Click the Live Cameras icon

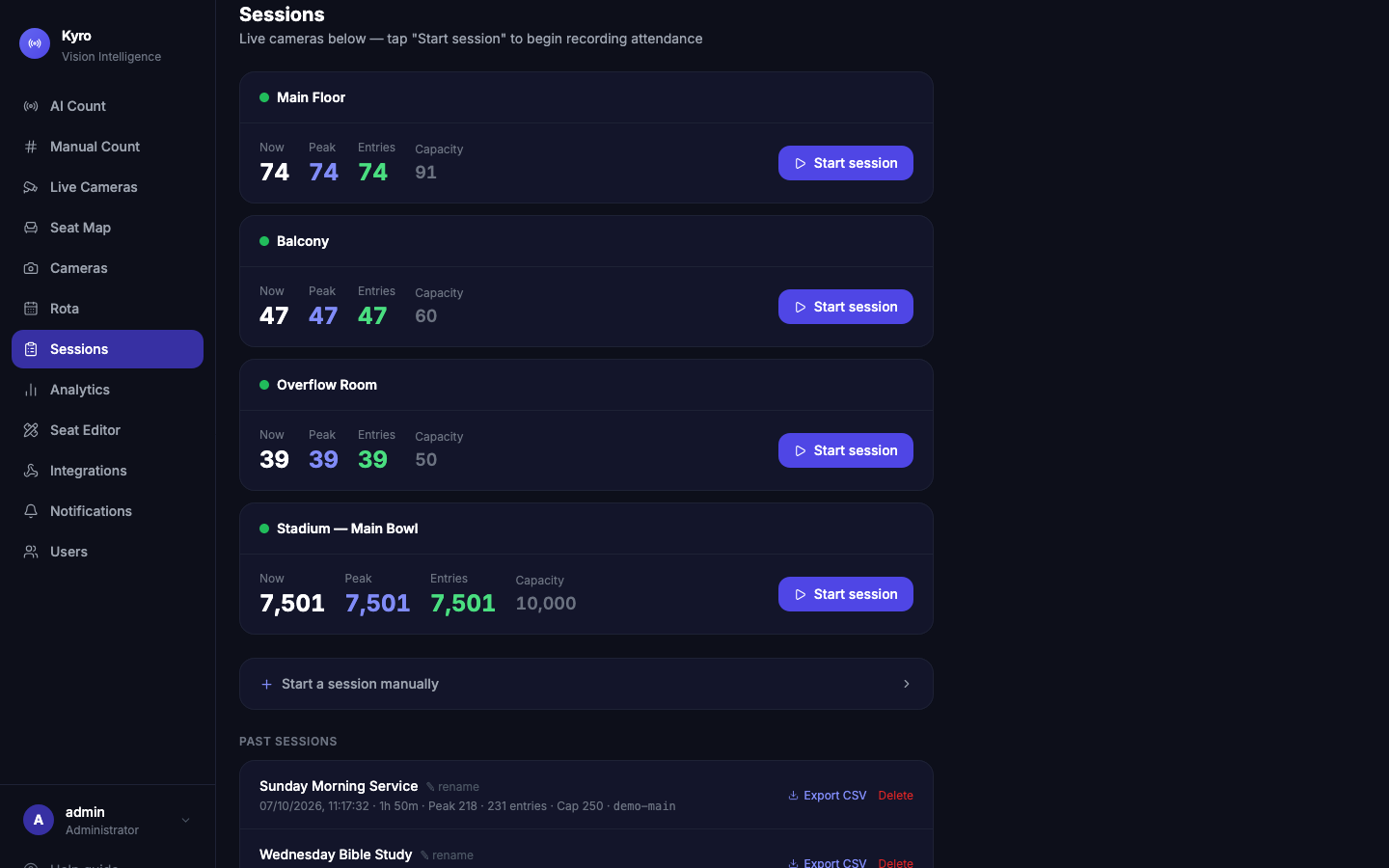(x=31, y=187)
